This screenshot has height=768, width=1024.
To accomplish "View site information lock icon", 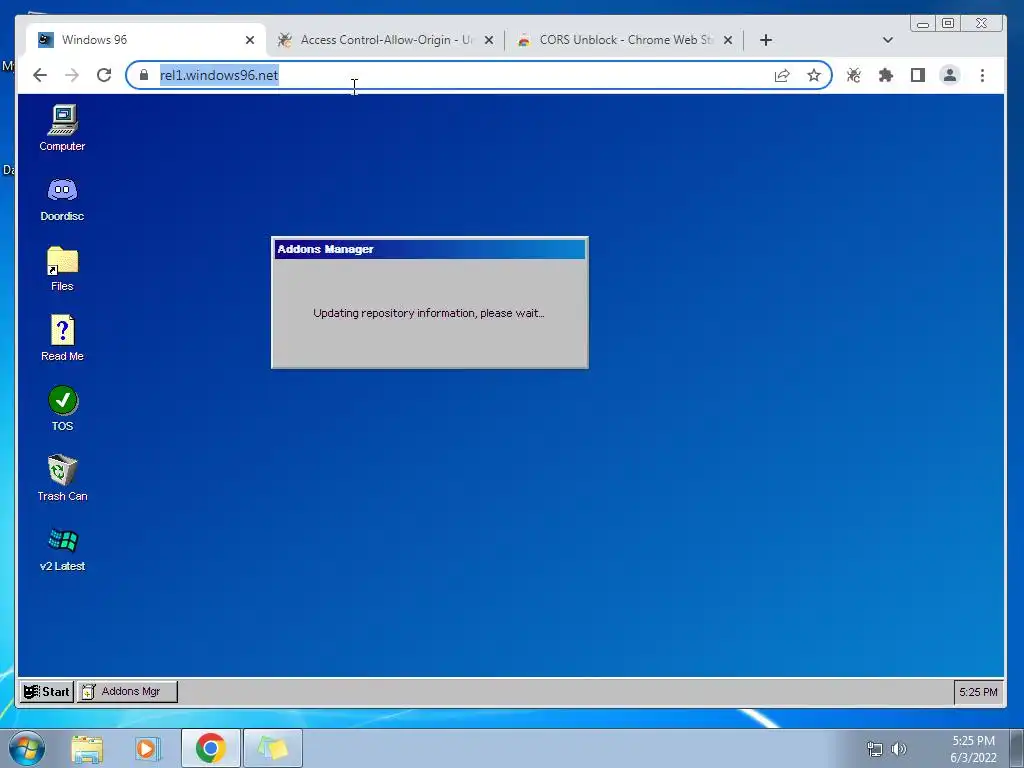I will point(144,75).
